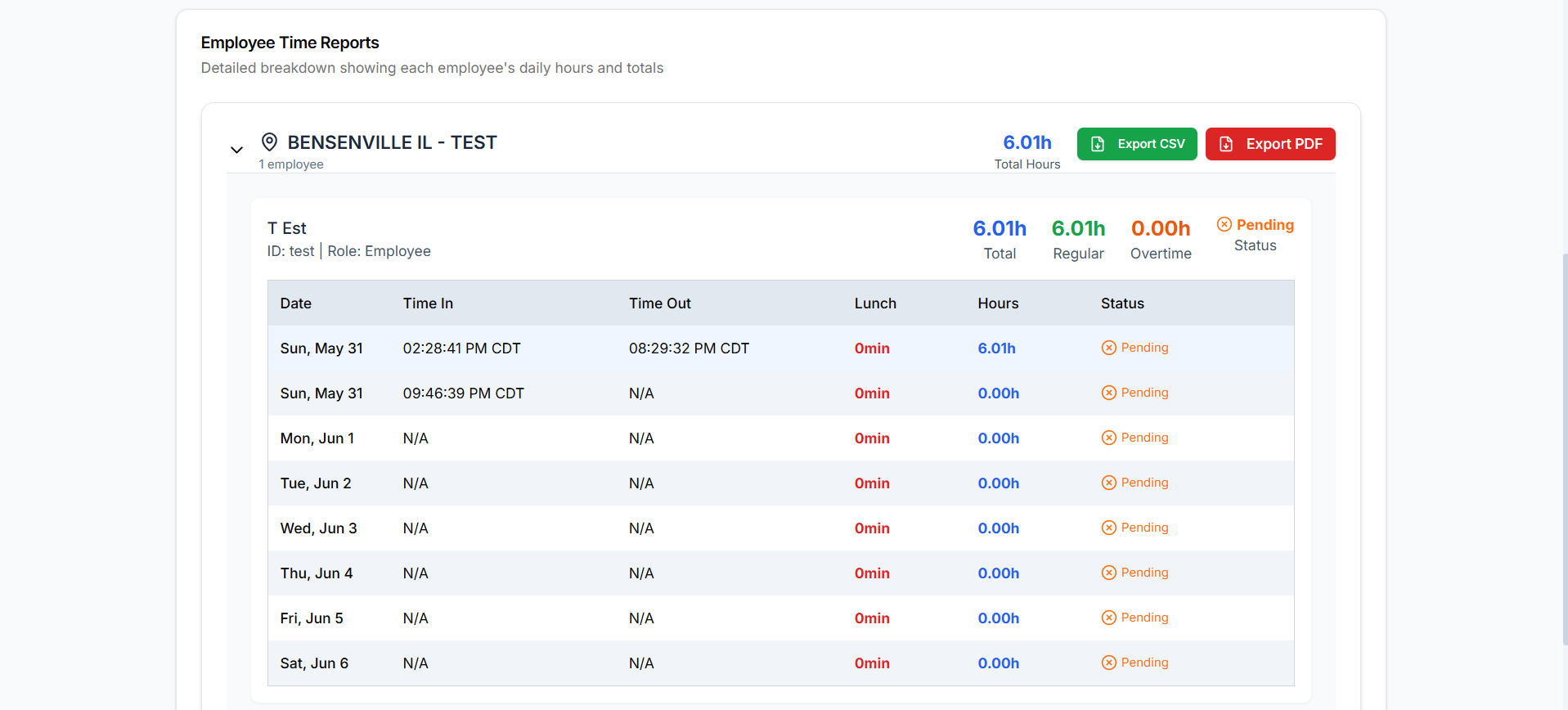
Task: Click the 0.00h hours value for Tue, Jun 2
Action: pos(999,483)
